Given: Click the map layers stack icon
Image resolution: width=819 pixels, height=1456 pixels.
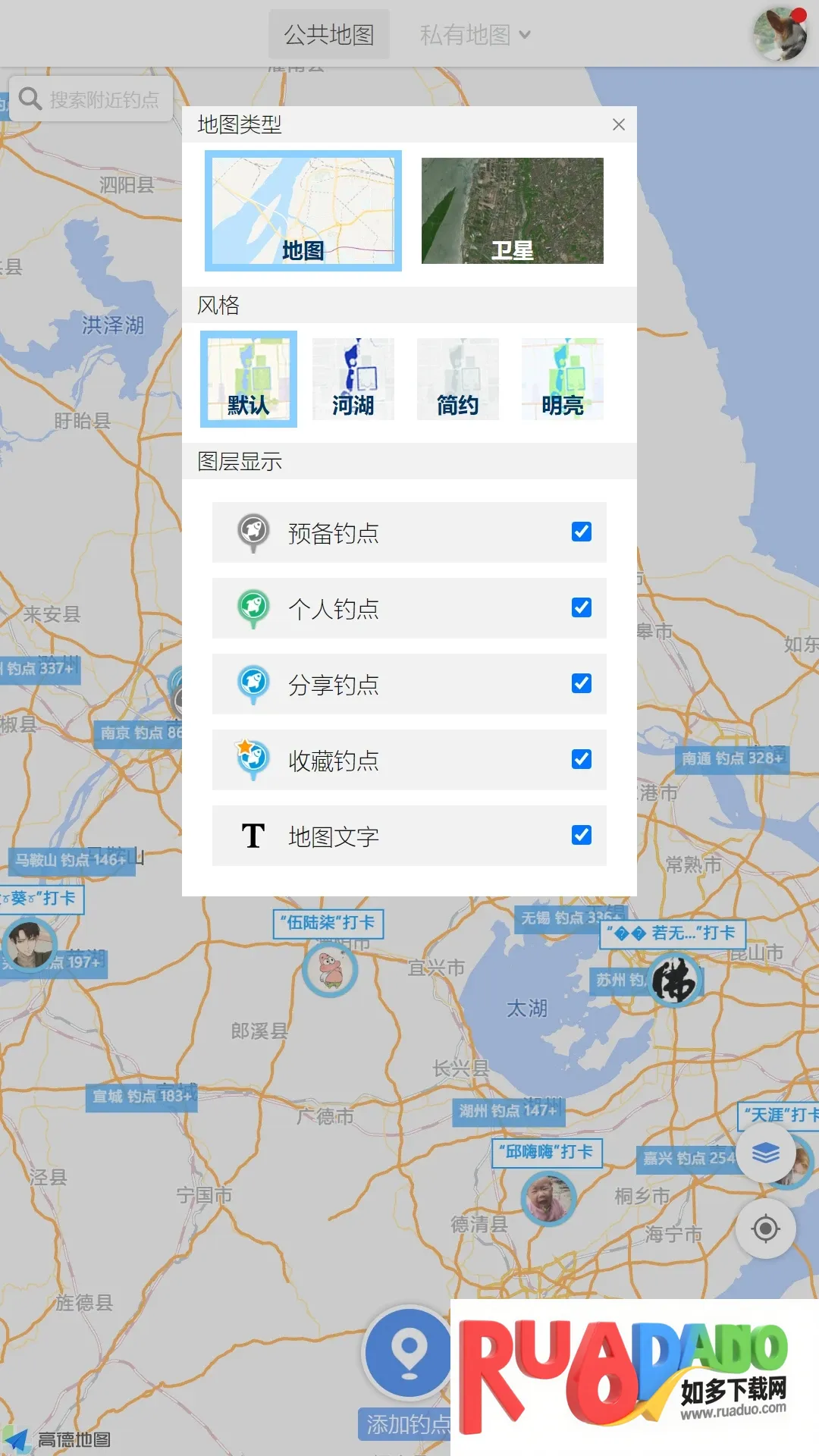Looking at the screenshot, I should click(x=765, y=1153).
